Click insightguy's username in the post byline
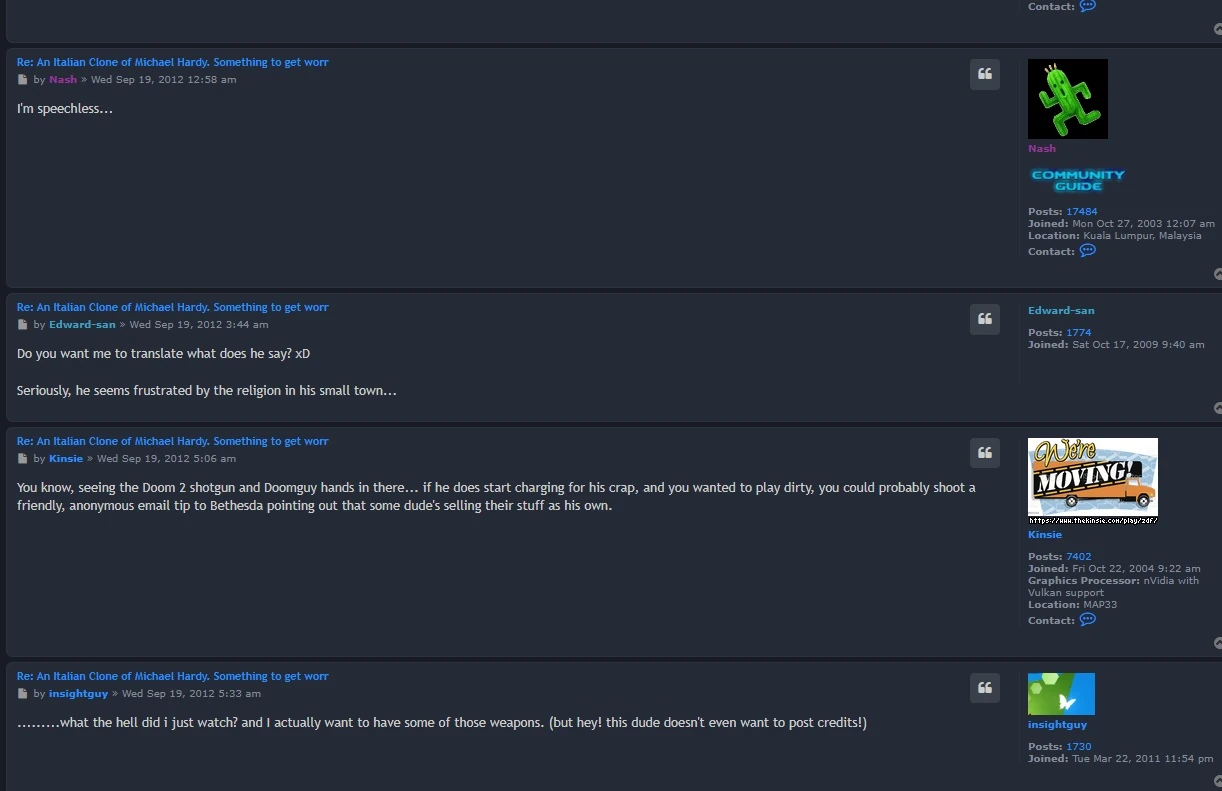This screenshot has width=1222, height=791. (x=78, y=694)
